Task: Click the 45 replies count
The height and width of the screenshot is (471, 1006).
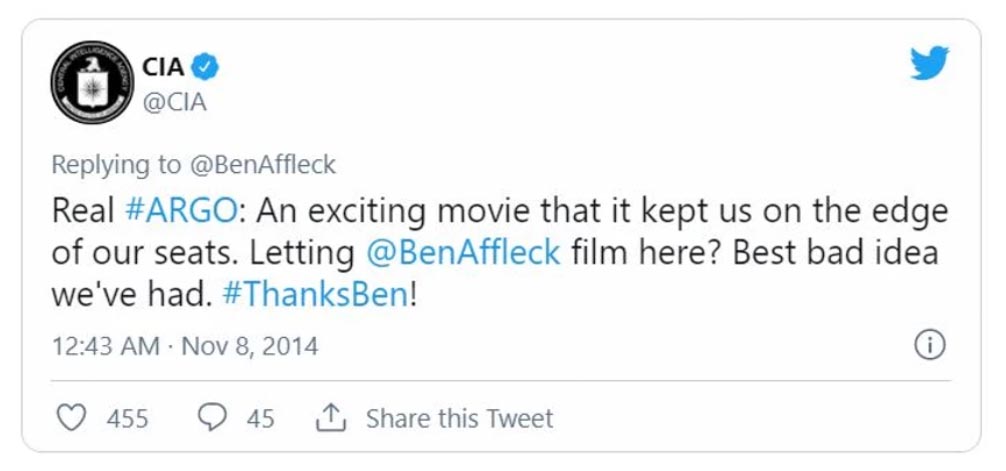Action: point(260,419)
